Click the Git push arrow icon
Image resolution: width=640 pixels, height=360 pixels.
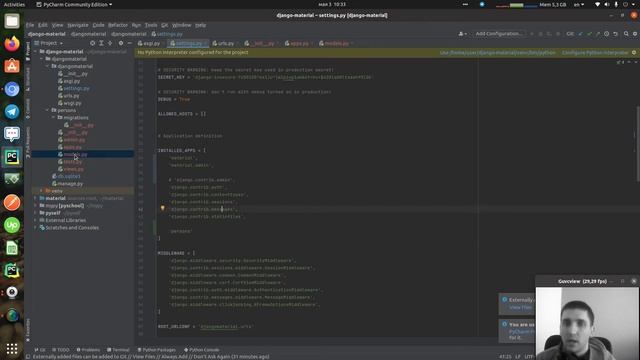click(x=598, y=34)
